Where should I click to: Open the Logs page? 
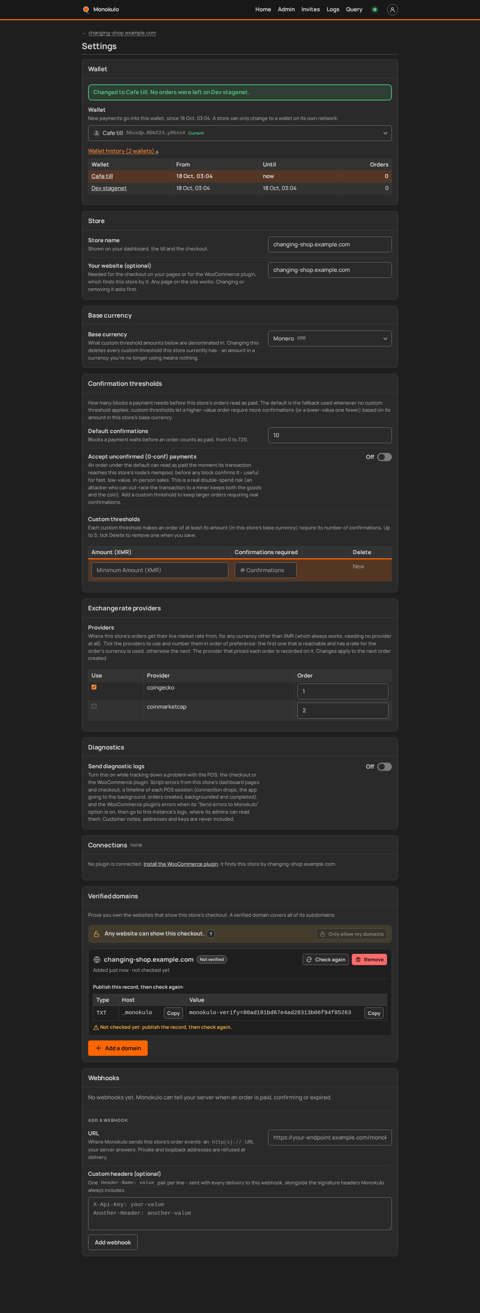coord(333,9)
